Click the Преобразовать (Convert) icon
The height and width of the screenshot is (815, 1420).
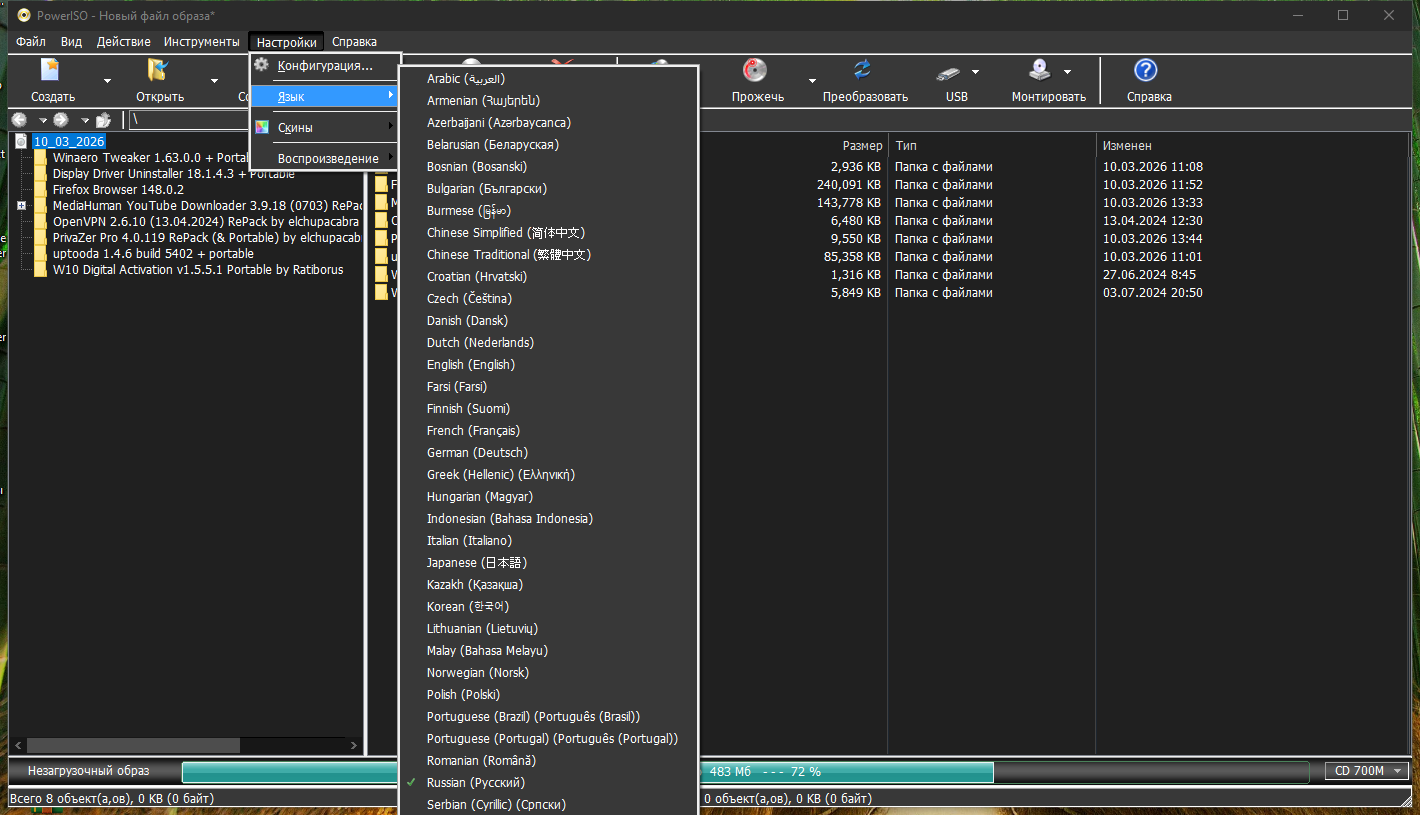[863, 71]
